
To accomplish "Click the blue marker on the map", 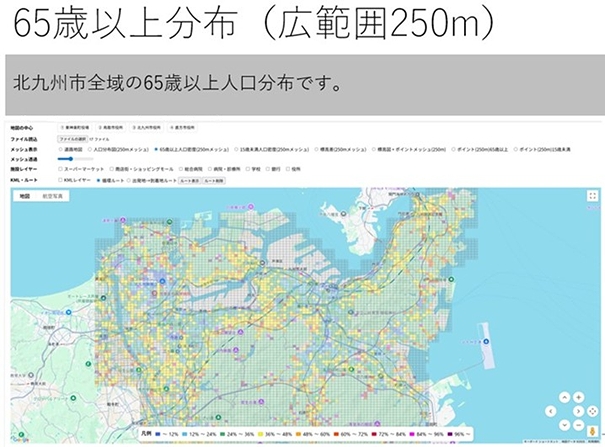I will point(485,342).
